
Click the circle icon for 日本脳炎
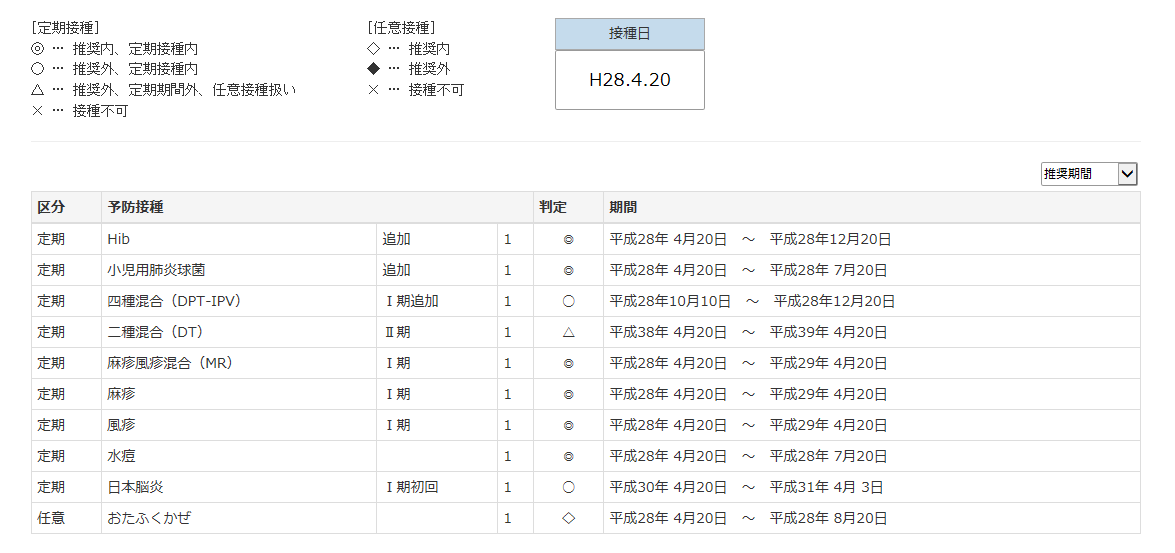(x=568, y=487)
